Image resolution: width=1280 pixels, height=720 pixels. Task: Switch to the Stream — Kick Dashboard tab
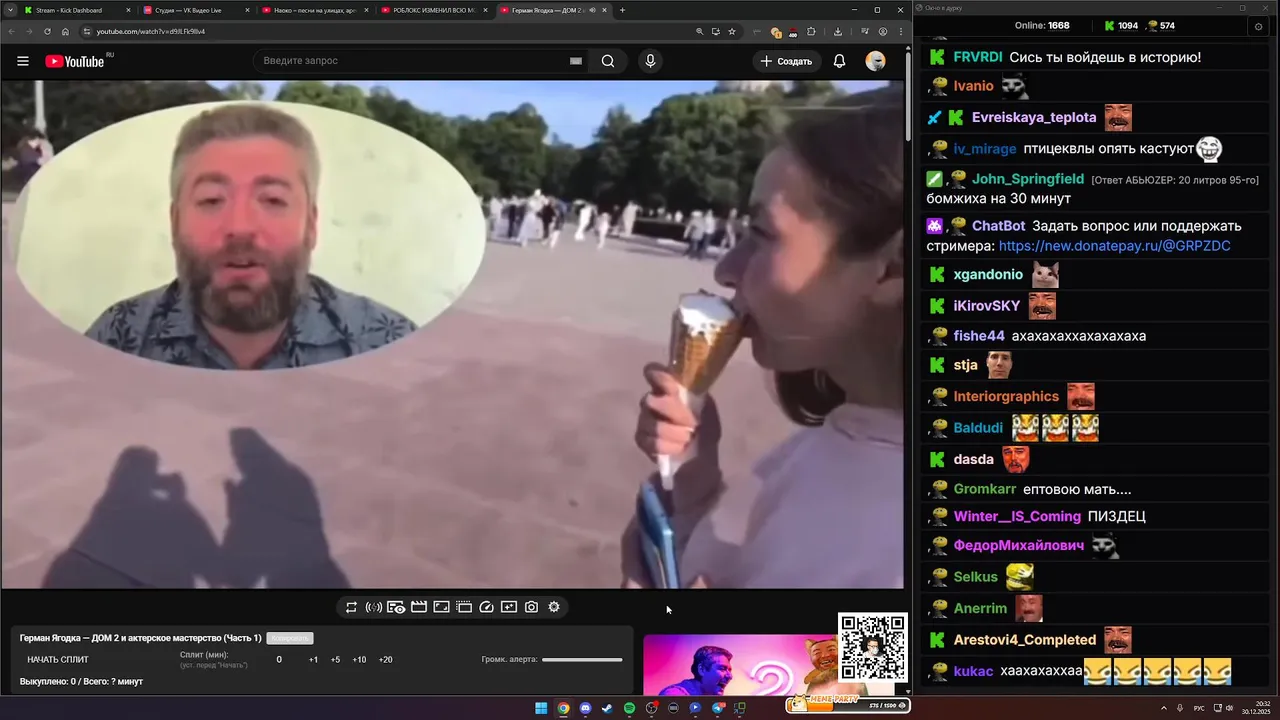pos(76,10)
